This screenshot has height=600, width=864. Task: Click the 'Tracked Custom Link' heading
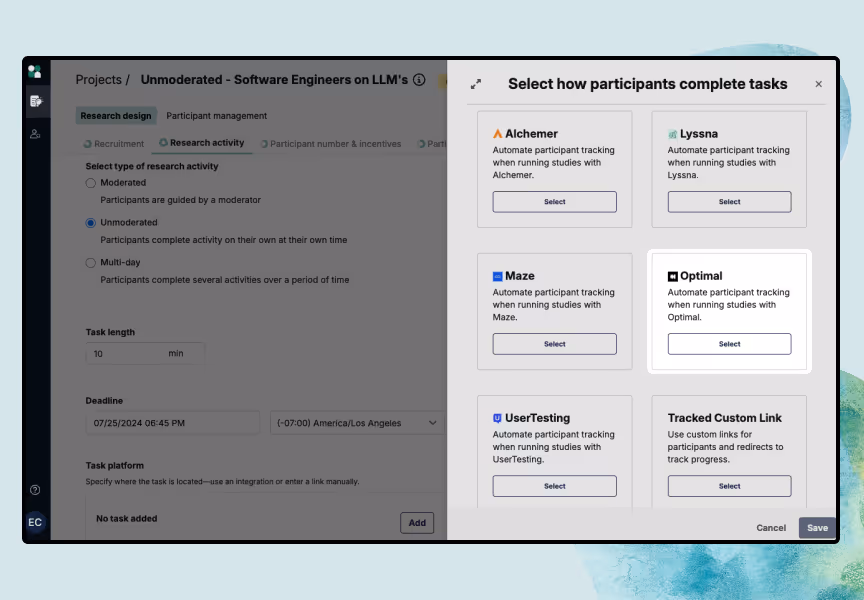click(x=725, y=418)
